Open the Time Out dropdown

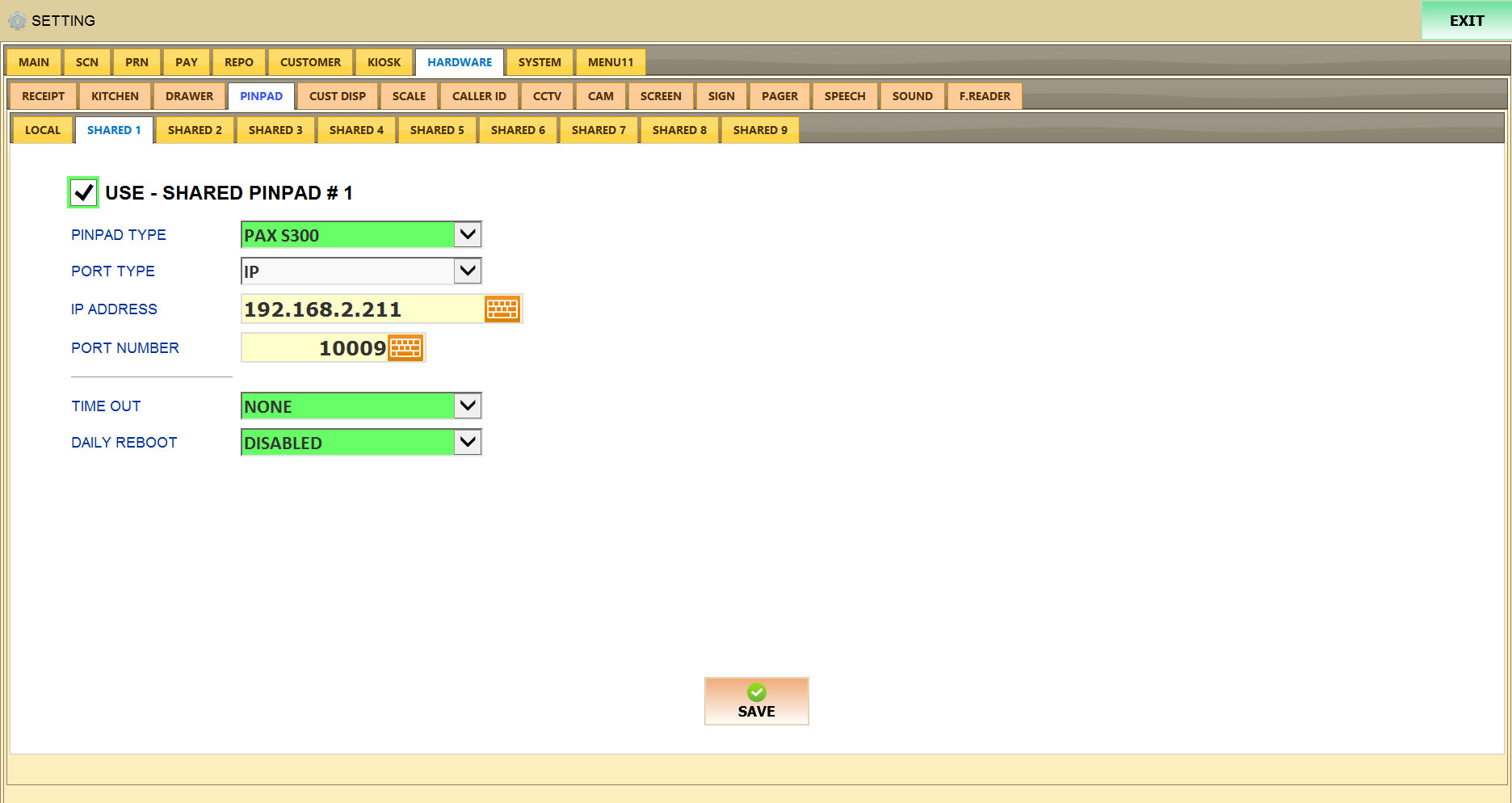(x=468, y=406)
